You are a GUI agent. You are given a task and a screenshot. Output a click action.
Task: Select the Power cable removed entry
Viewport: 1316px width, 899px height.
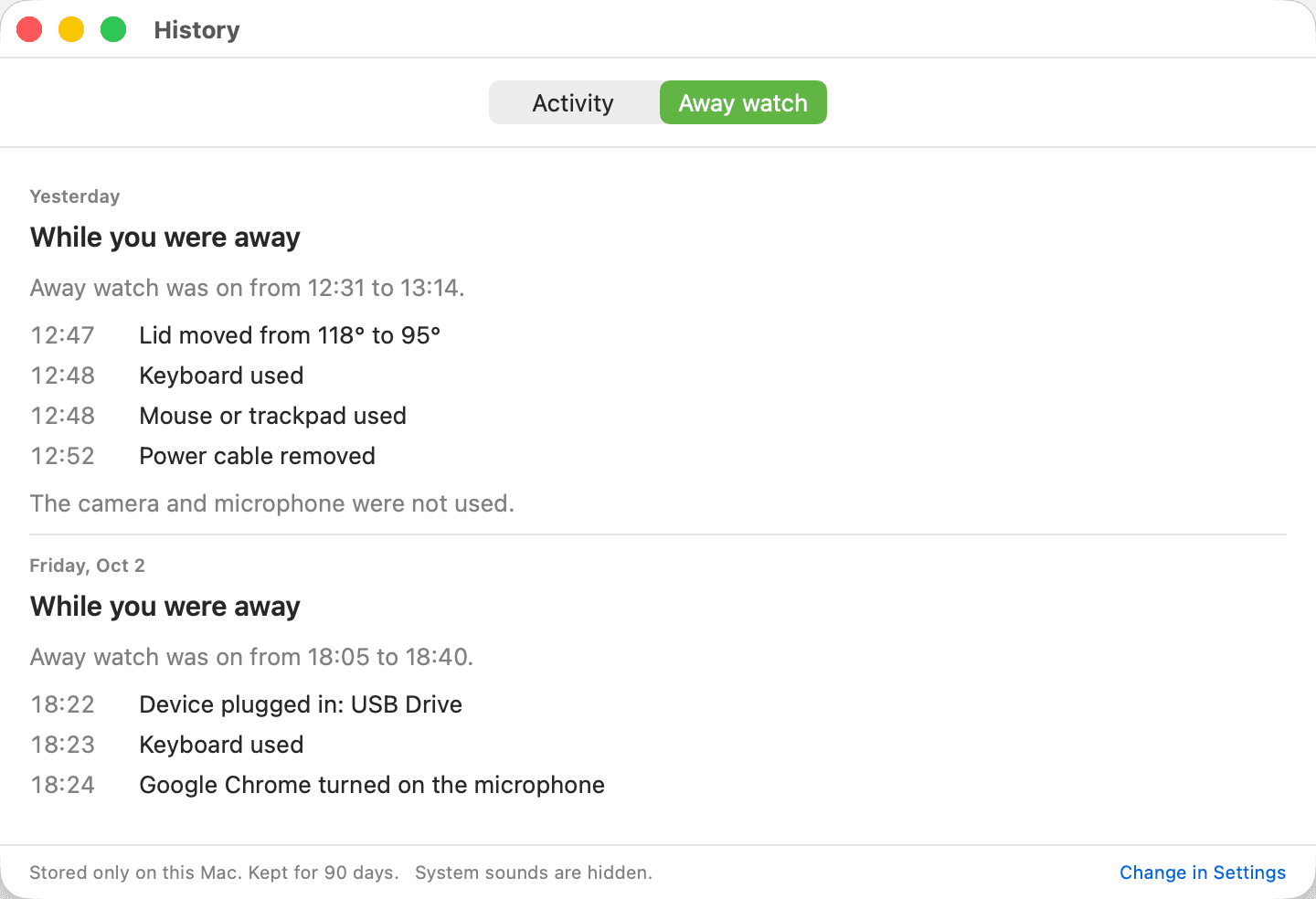[x=203, y=456]
